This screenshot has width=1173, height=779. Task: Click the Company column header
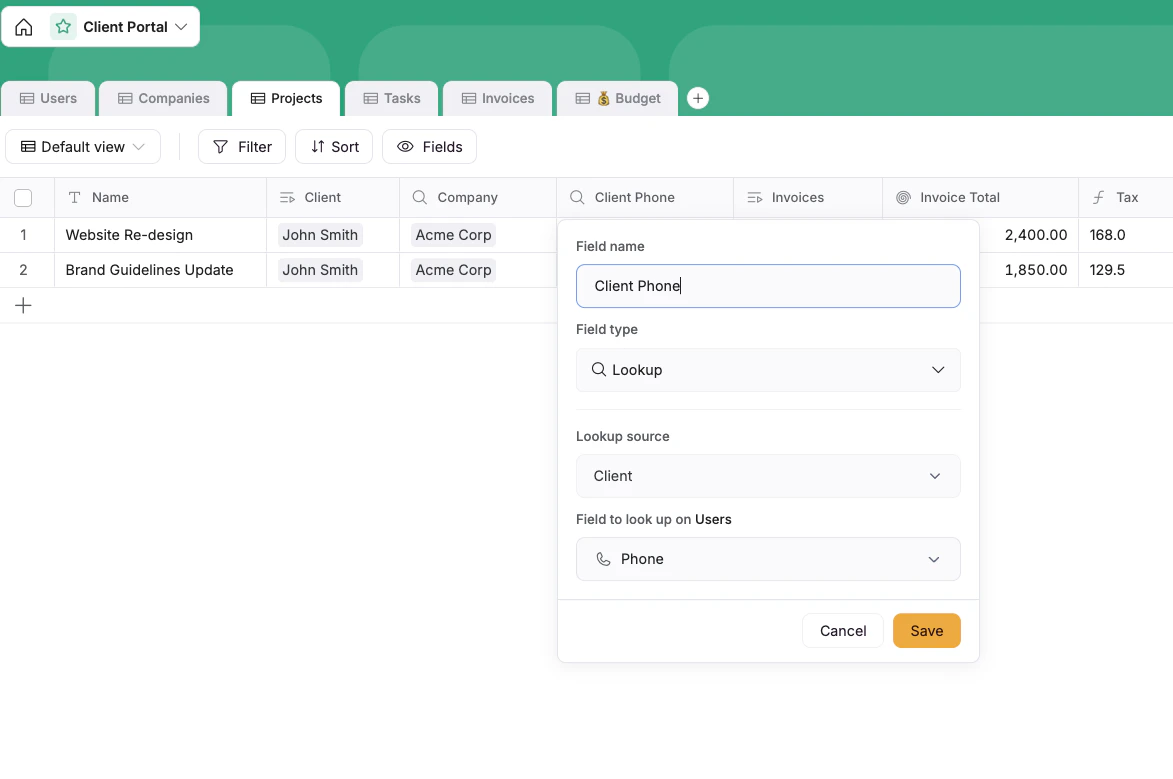coord(478,198)
